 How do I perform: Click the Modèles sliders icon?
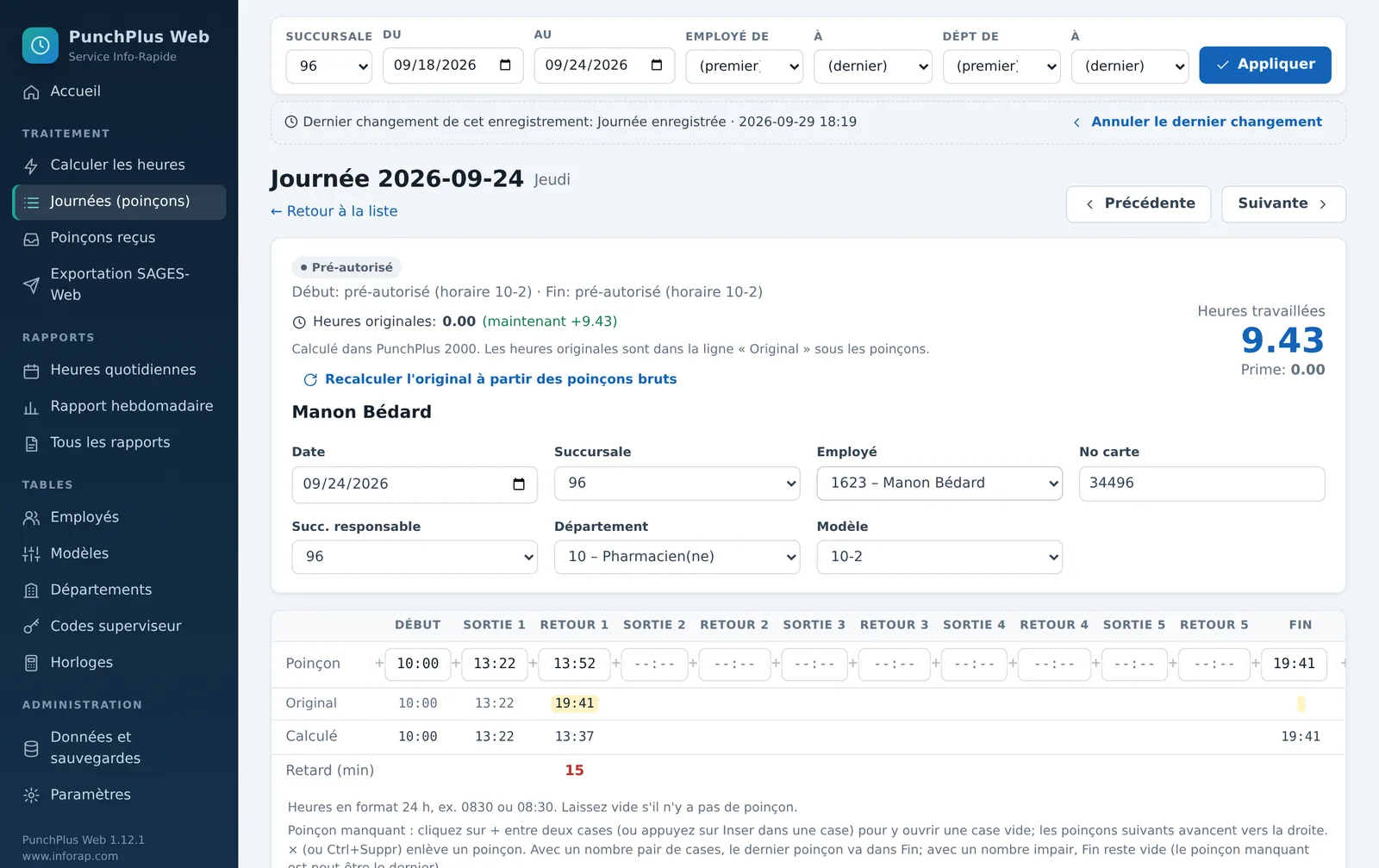(x=31, y=554)
